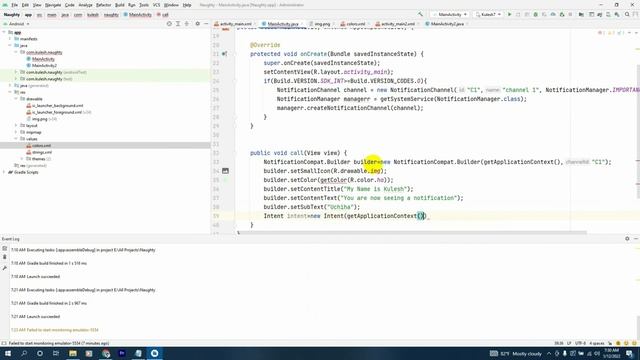Screen dimensions: 640x360
Task: Click 'Failed to start monitoring emulator-5554' log entry
Action: 55,330
